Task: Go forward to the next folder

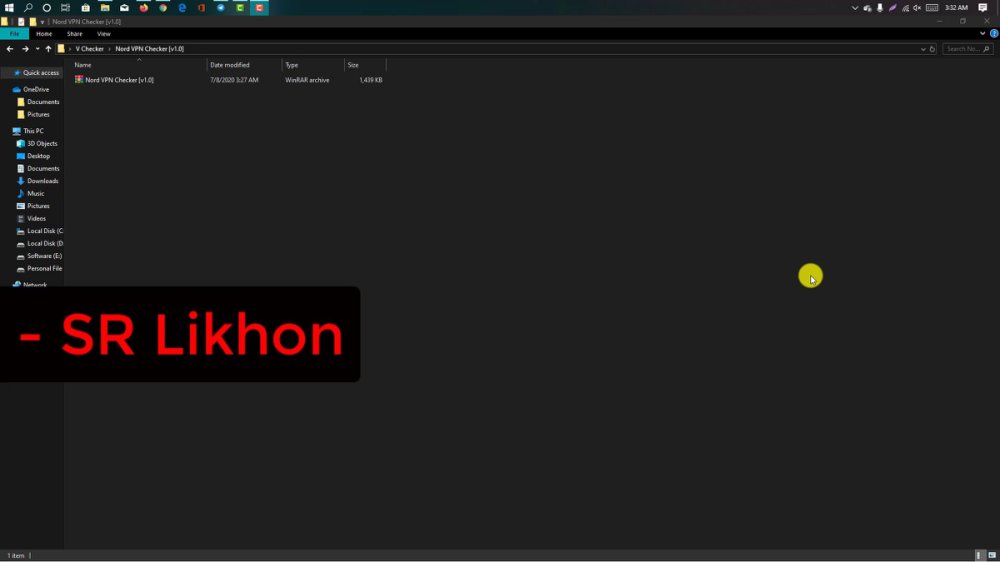Action: click(x=25, y=48)
